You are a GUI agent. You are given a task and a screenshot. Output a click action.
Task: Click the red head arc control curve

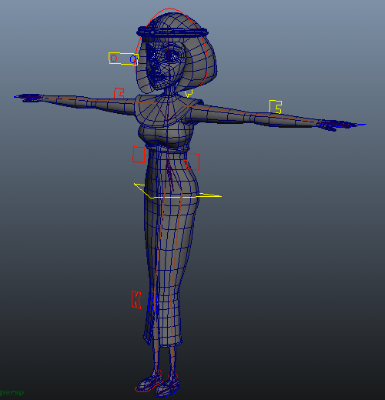(x=207, y=53)
